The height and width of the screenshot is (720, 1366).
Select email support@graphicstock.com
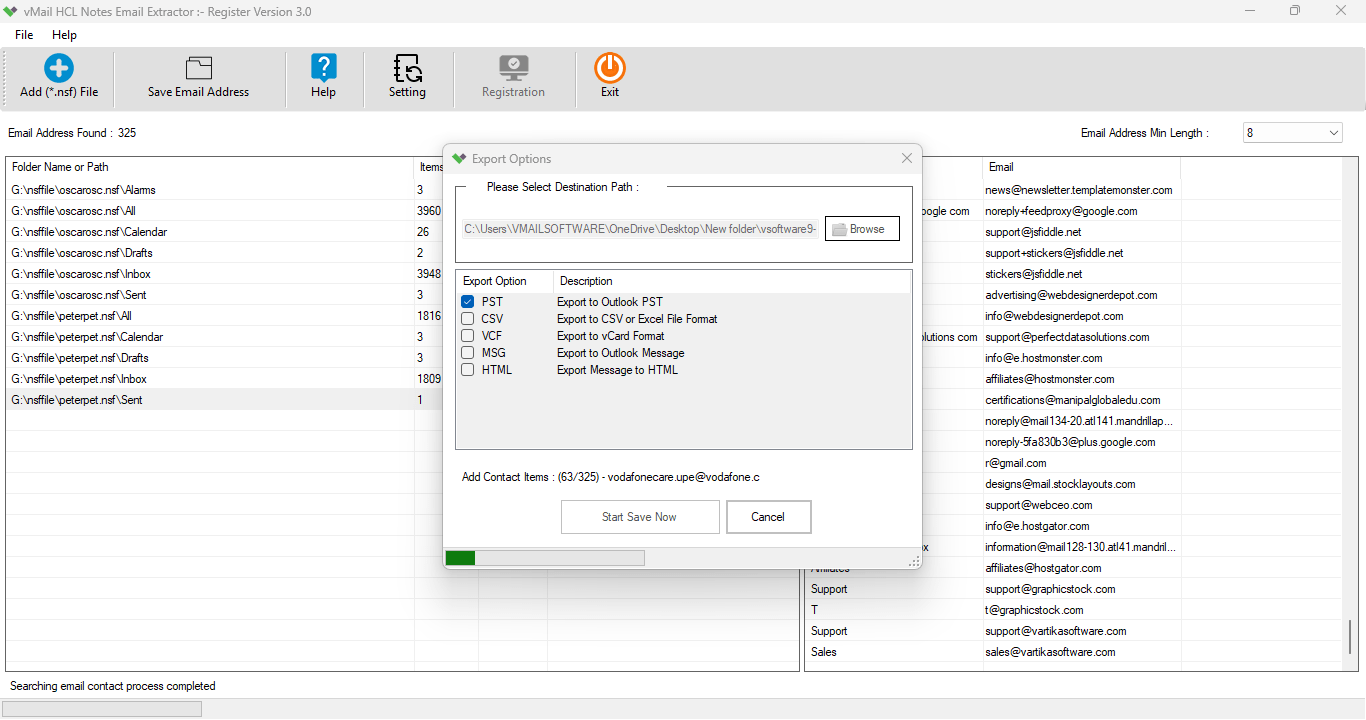pyautogui.click(x=1050, y=589)
